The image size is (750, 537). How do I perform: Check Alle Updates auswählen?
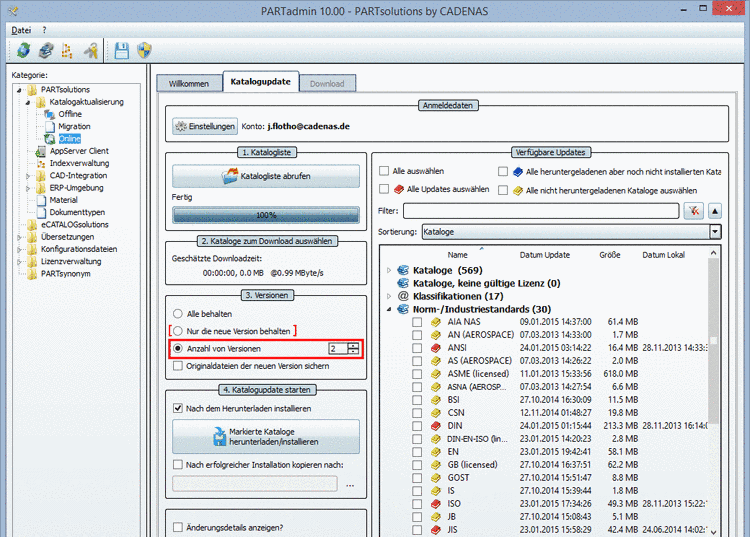click(x=384, y=189)
